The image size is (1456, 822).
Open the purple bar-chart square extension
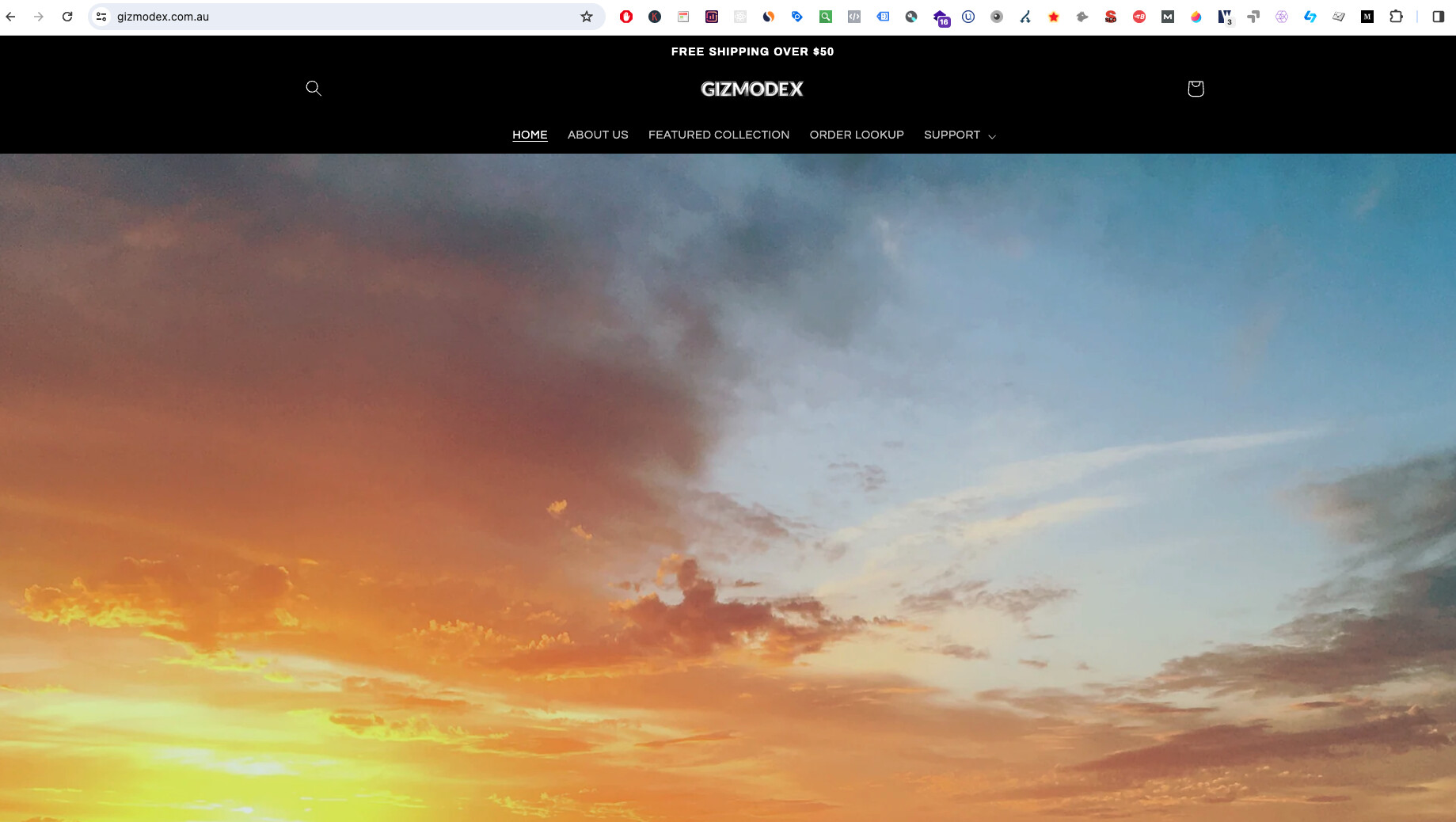(x=712, y=17)
